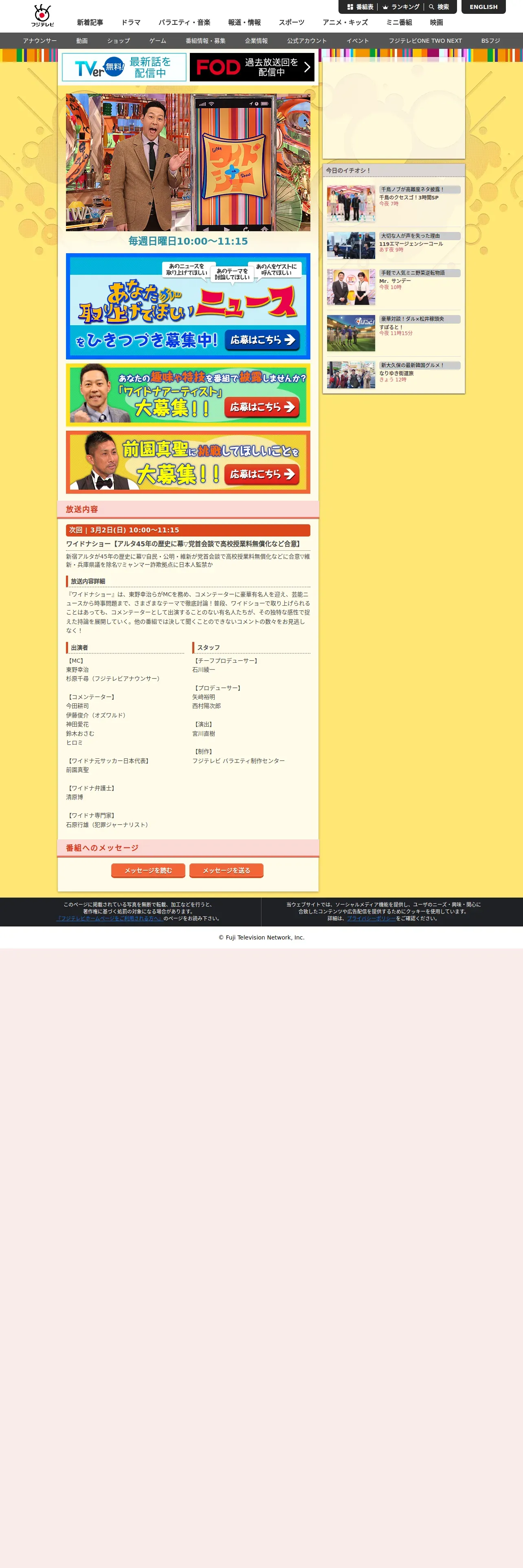Viewport: 523px width, 1568px height.
Task: Click the name 石原行雄（犯罪ジャーナリスト）
Action: tap(108, 825)
